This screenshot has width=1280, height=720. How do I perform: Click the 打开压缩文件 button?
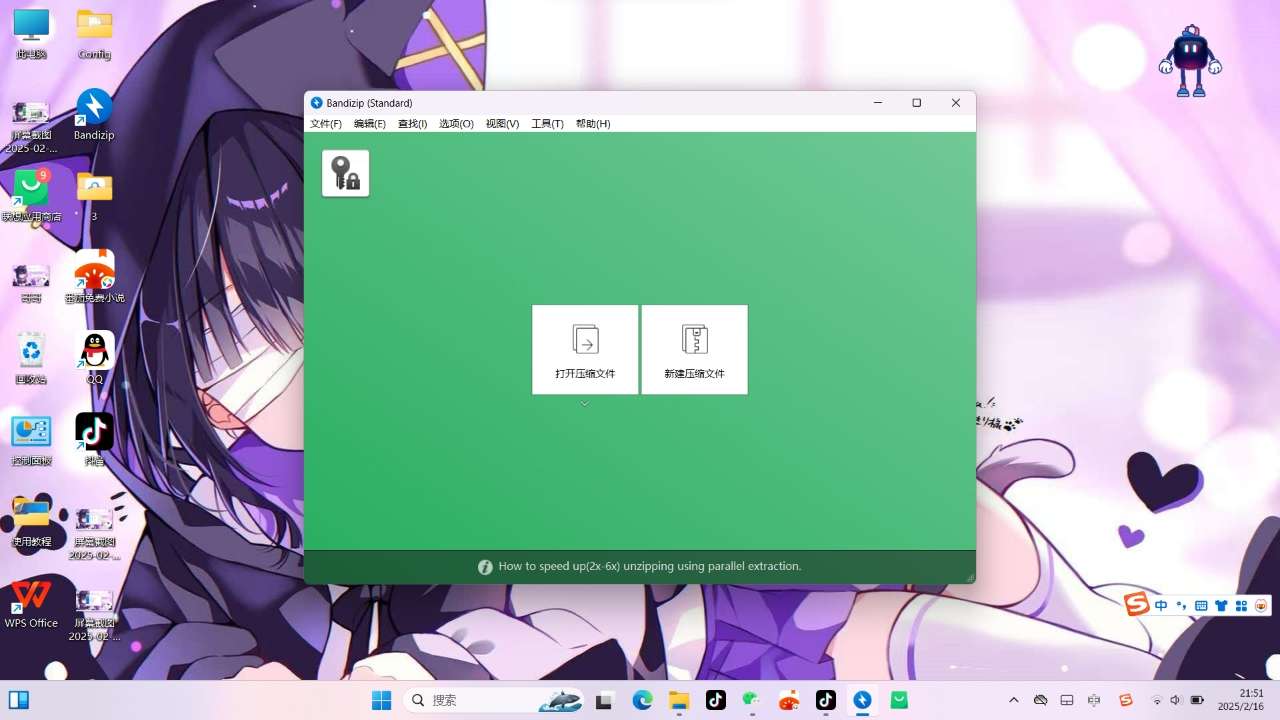585,350
